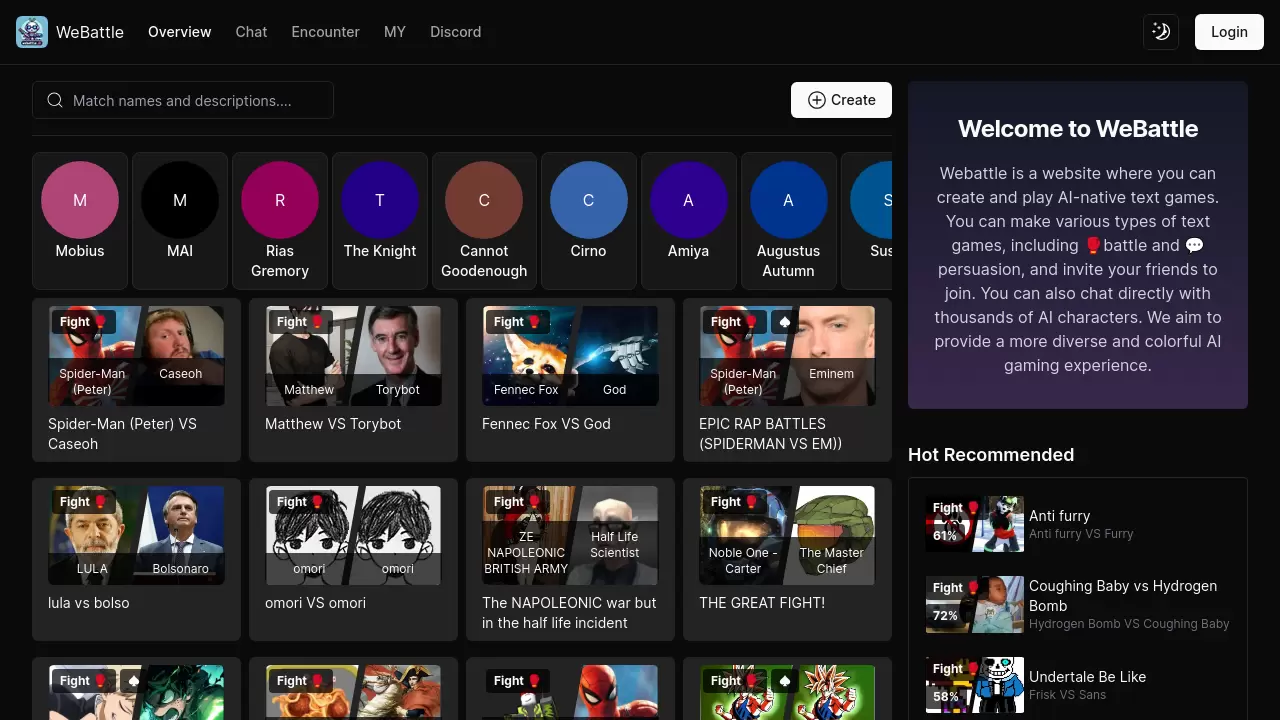Click the WeBattle logo icon

tap(32, 32)
